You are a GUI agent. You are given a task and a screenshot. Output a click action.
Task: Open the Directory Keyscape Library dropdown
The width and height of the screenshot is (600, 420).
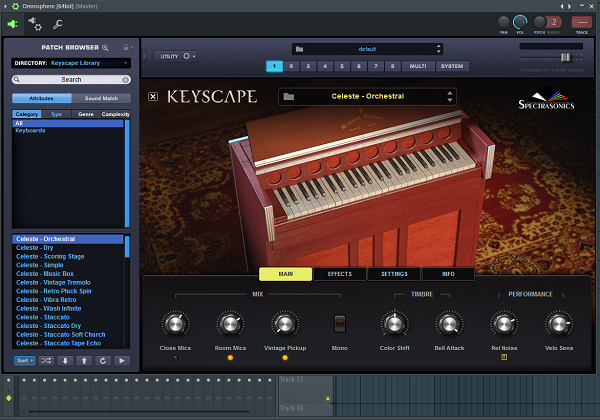point(71,63)
